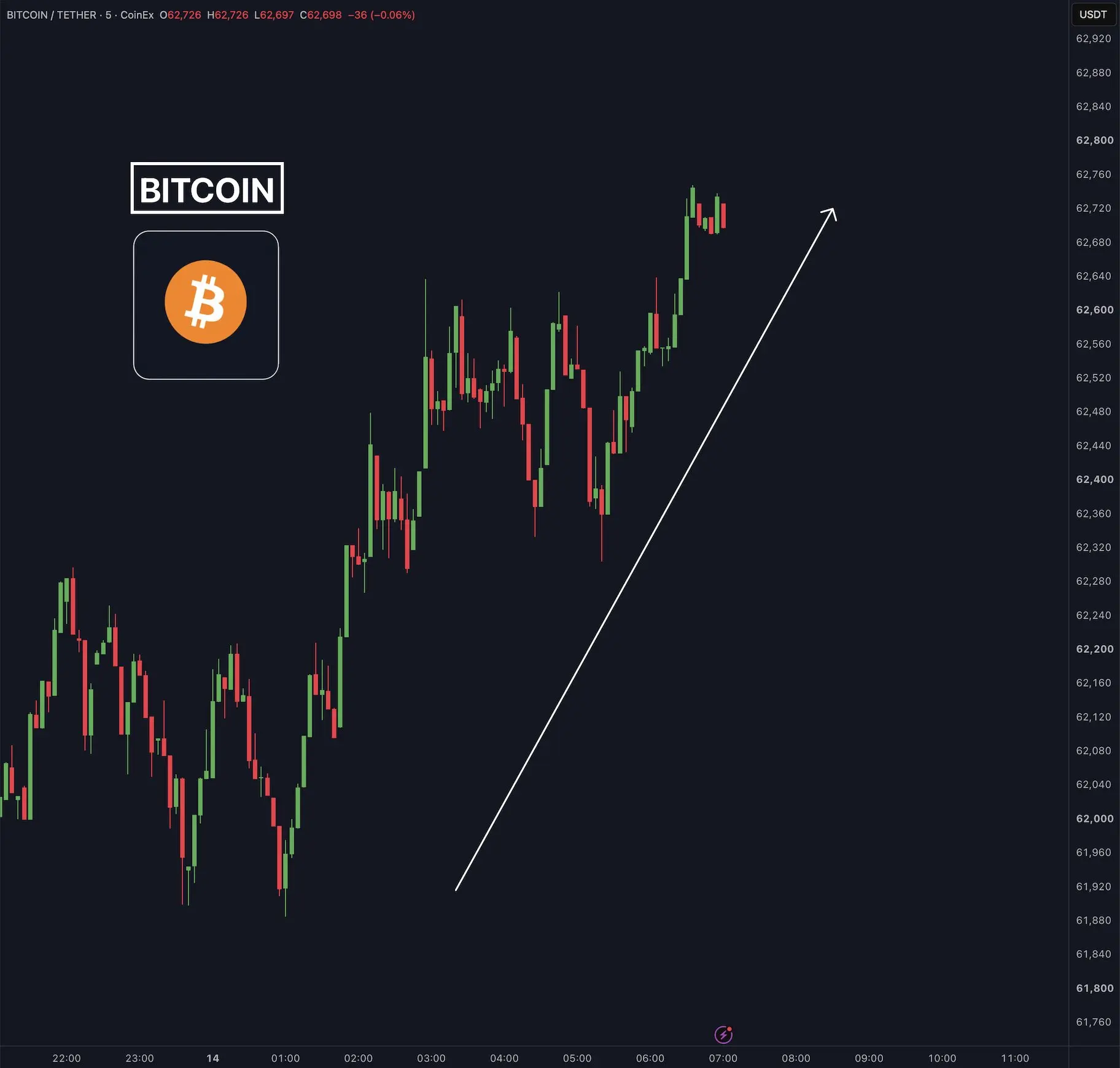The height and width of the screenshot is (1068, 1120).
Task: Select the white trend arrow head
Action: (830, 214)
